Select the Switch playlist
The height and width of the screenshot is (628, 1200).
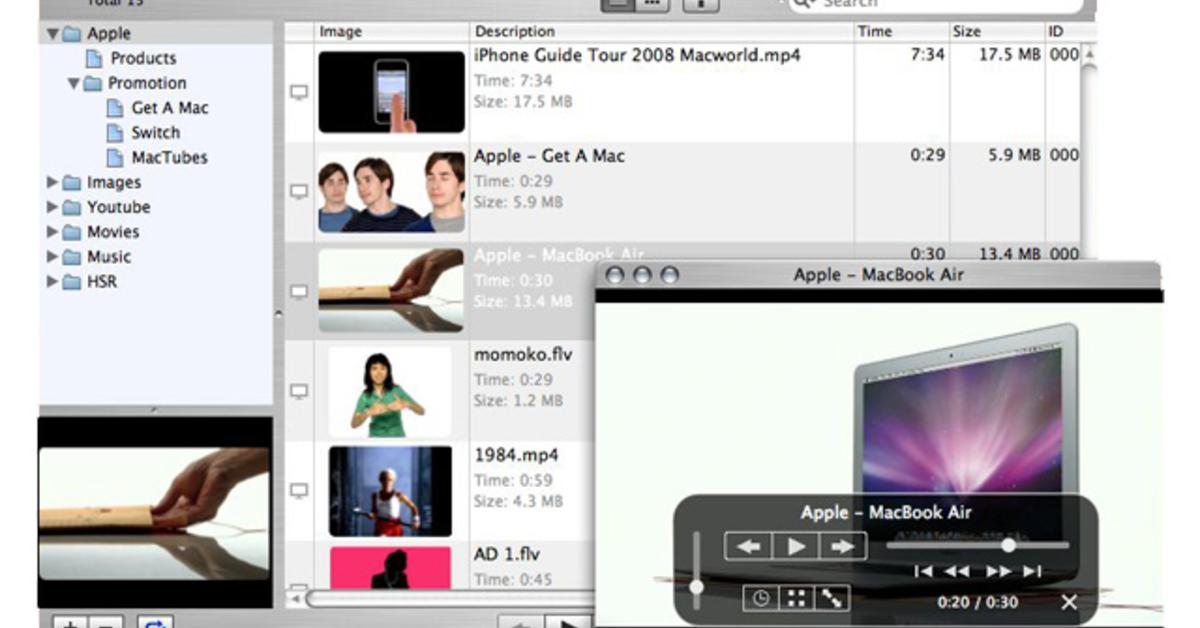pos(156,133)
